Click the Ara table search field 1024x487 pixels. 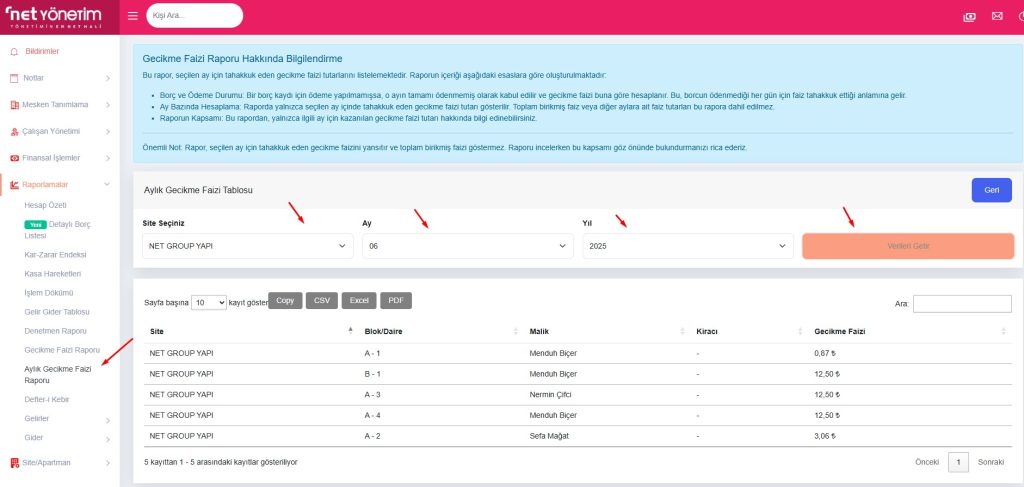pos(962,304)
